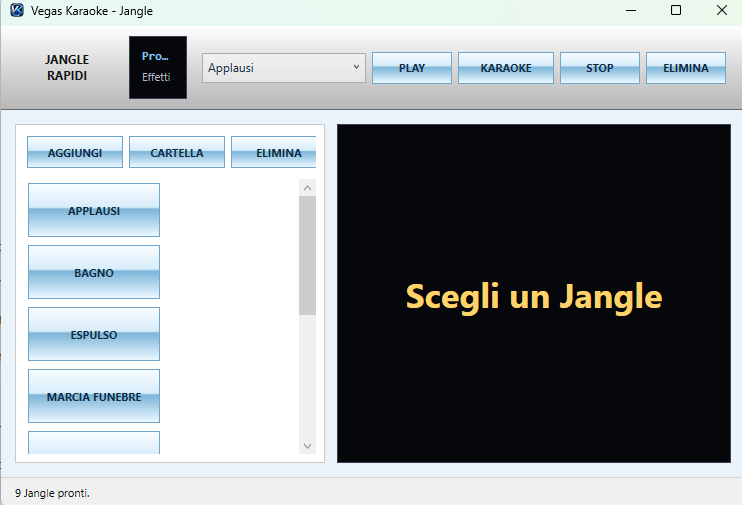This screenshot has height=505, width=742.
Task: Click the top-right PLAY button
Action: (x=412, y=68)
